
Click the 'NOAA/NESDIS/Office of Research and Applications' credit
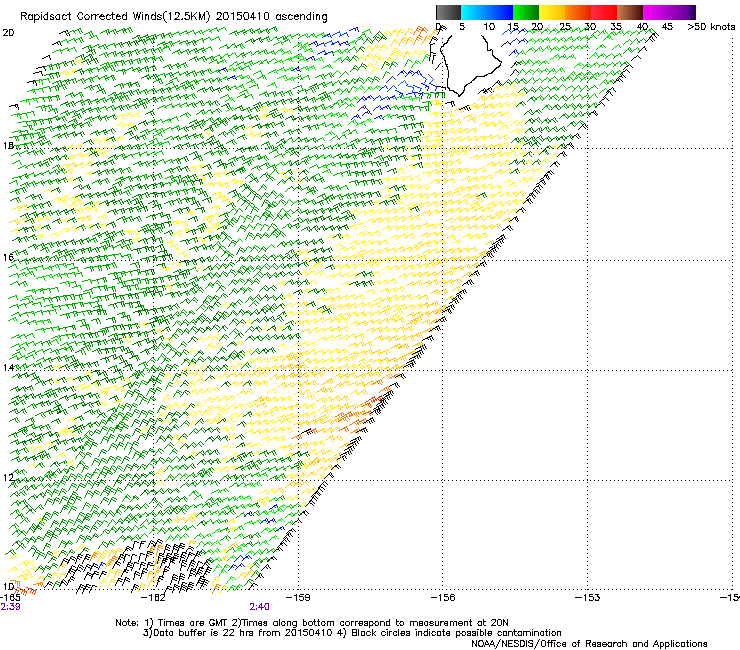click(x=589, y=644)
